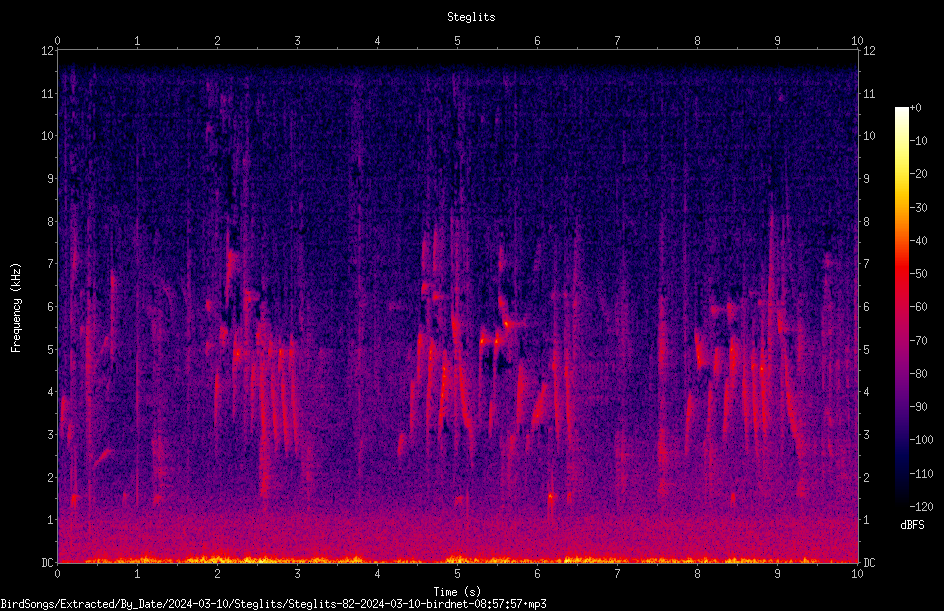Click the dBFS unit label

912,525
